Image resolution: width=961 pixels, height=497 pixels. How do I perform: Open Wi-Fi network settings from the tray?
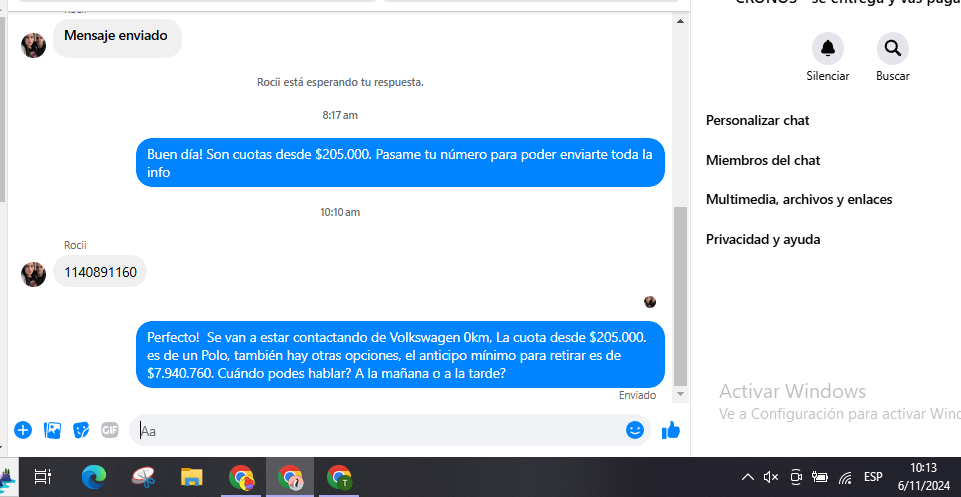(x=845, y=477)
